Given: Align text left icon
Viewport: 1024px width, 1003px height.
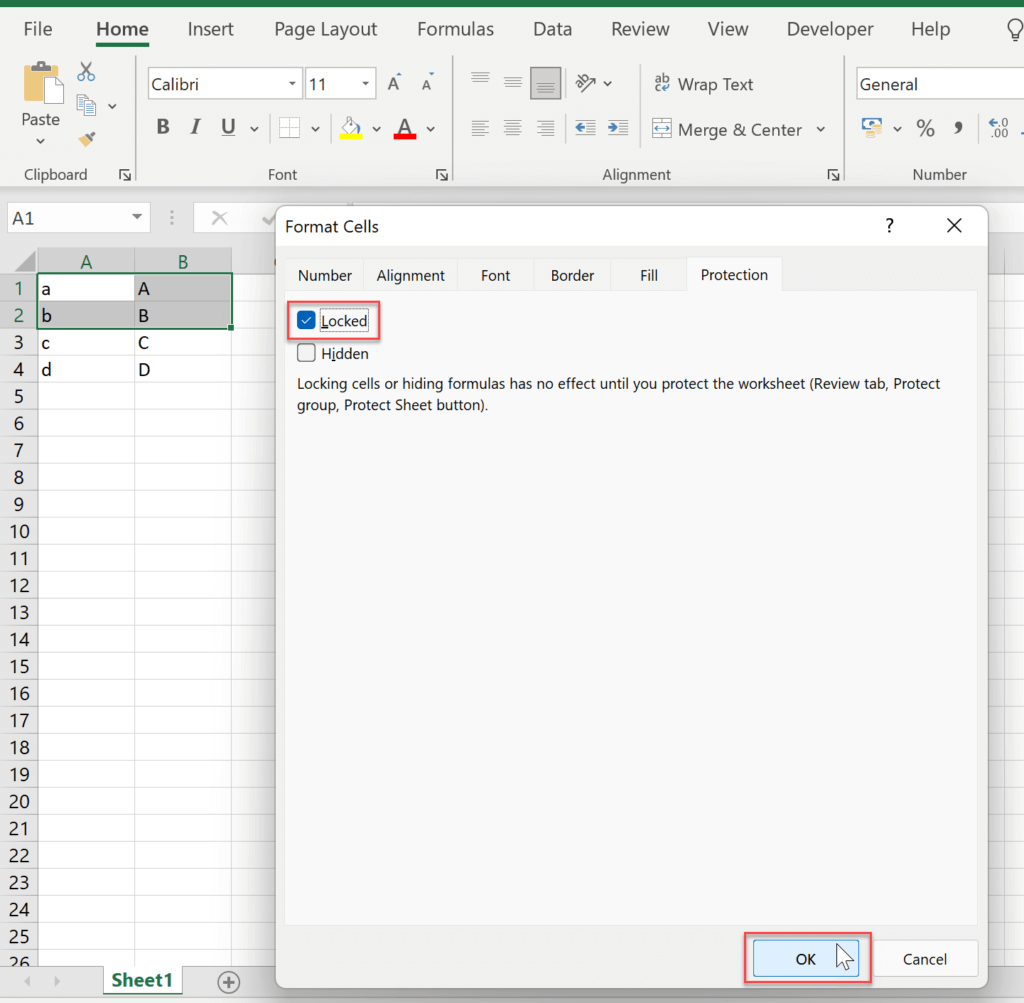Looking at the screenshot, I should (x=480, y=128).
